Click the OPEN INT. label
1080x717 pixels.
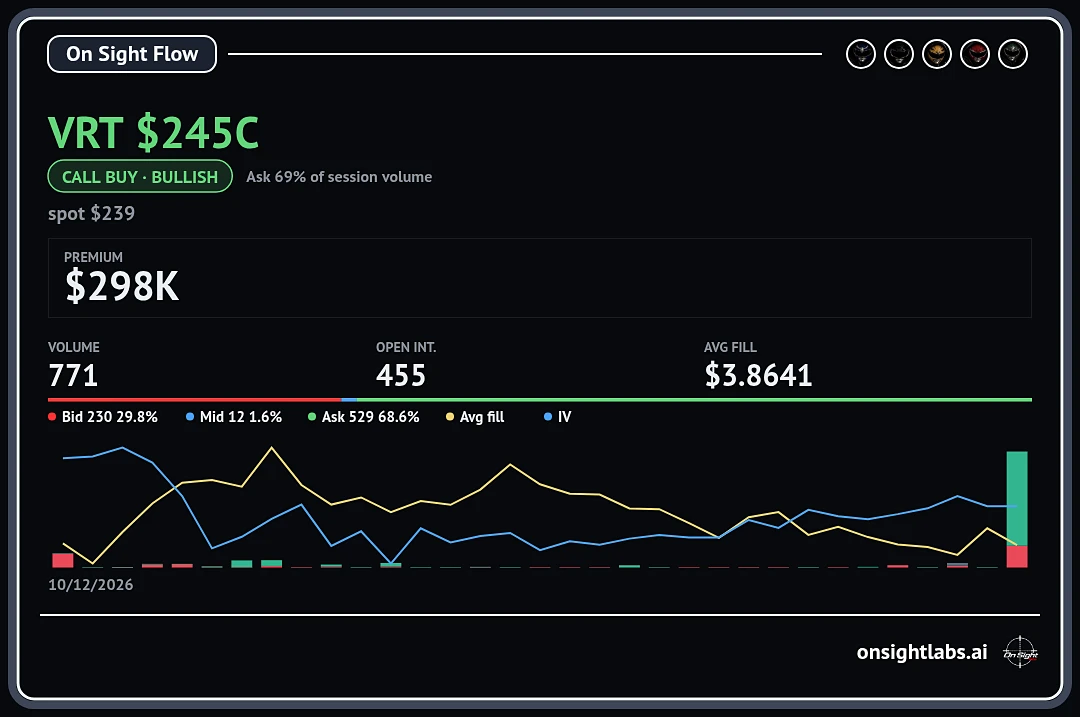[x=406, y=347]
